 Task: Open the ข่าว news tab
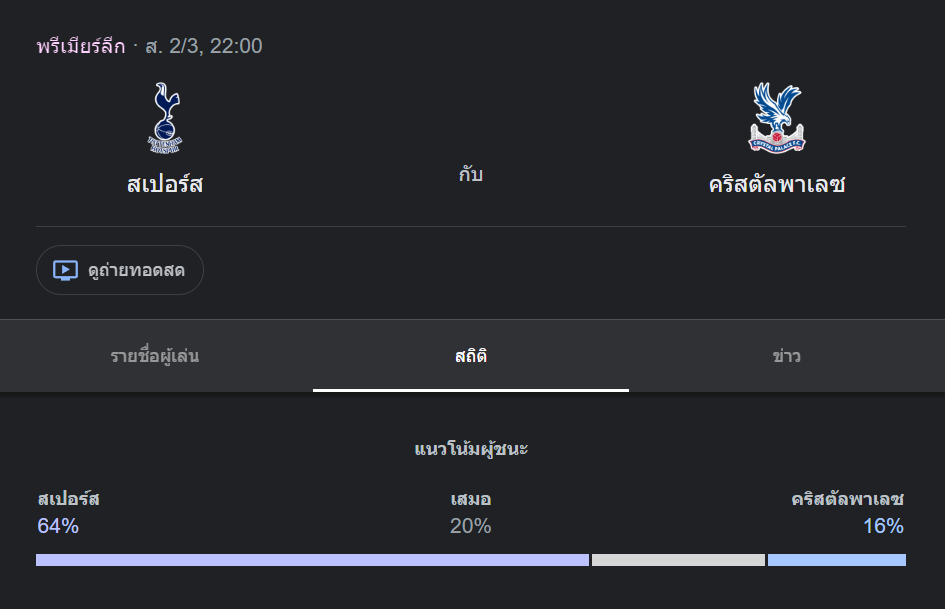(788, 356)
